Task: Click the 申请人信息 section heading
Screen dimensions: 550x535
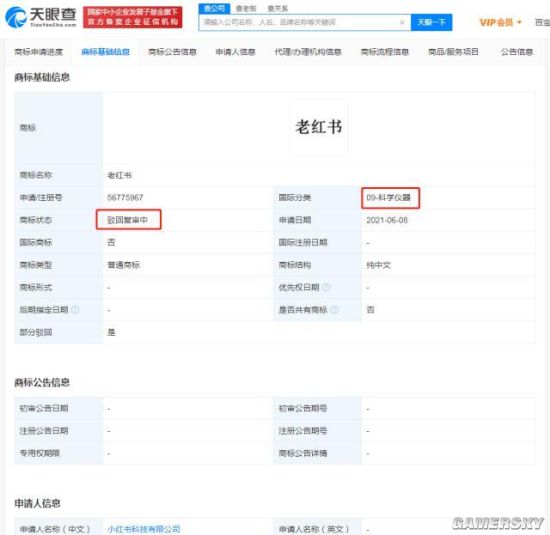Action: point(38,503)
